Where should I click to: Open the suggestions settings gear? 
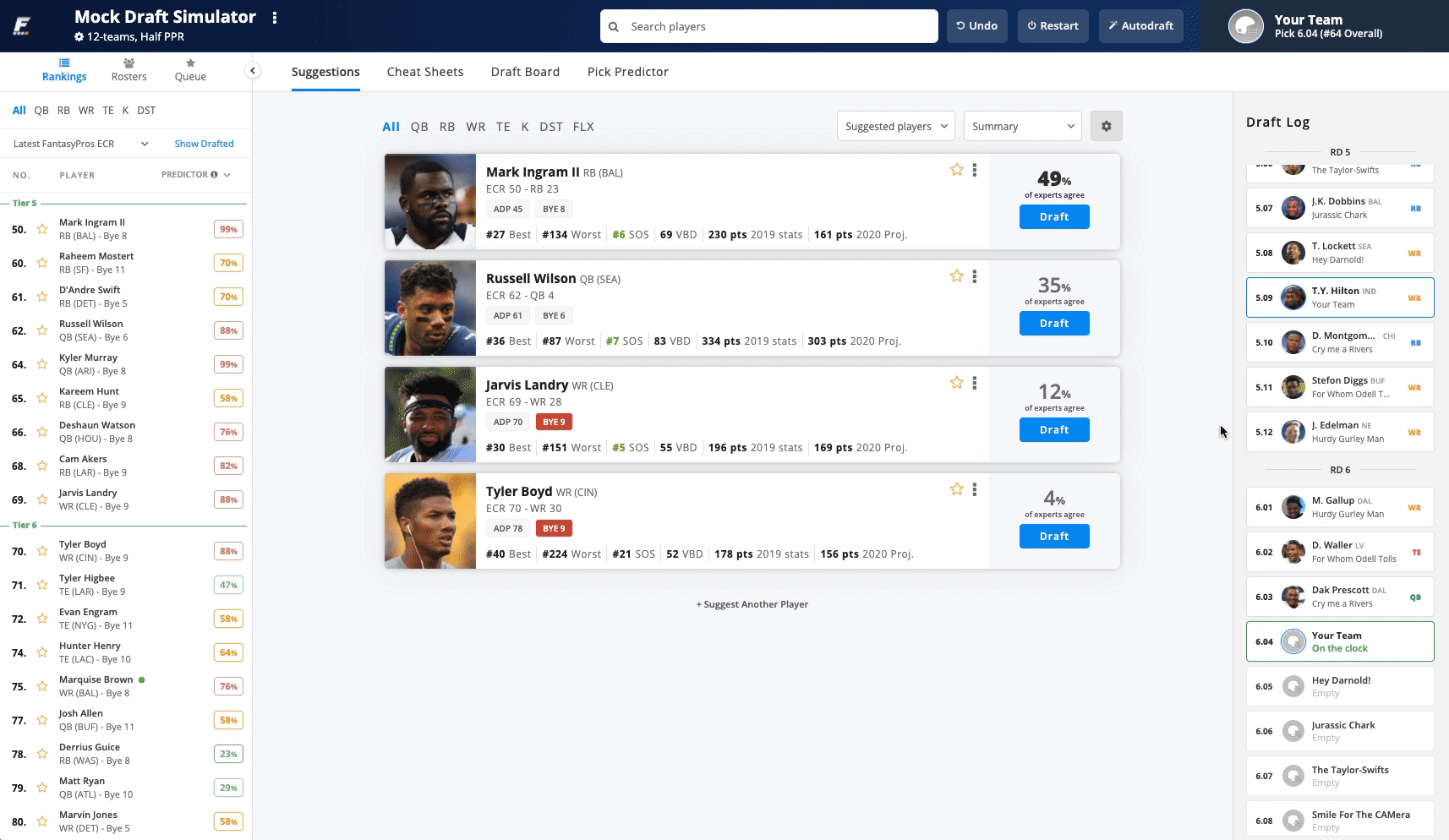1106,126
